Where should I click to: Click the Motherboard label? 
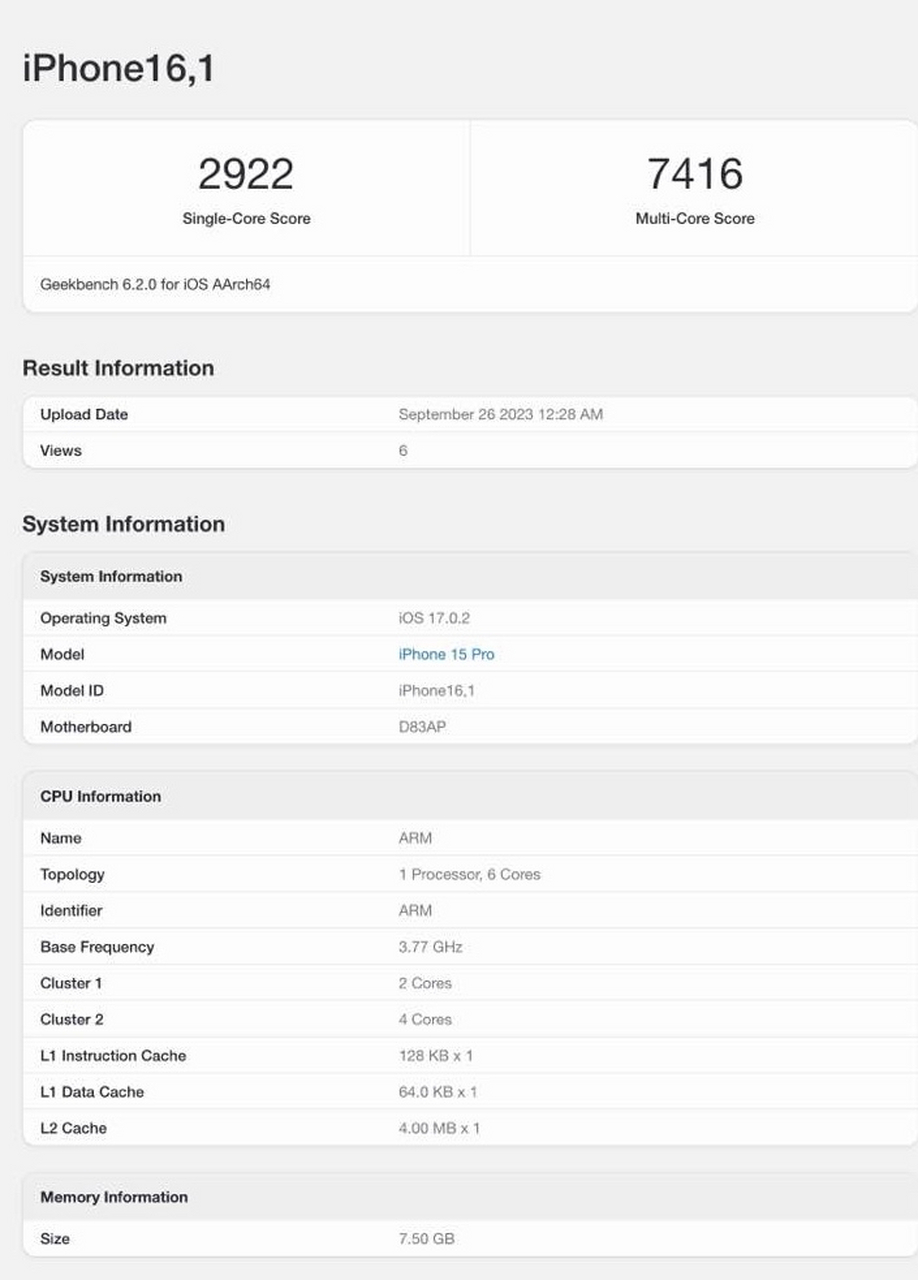point(86,726)
